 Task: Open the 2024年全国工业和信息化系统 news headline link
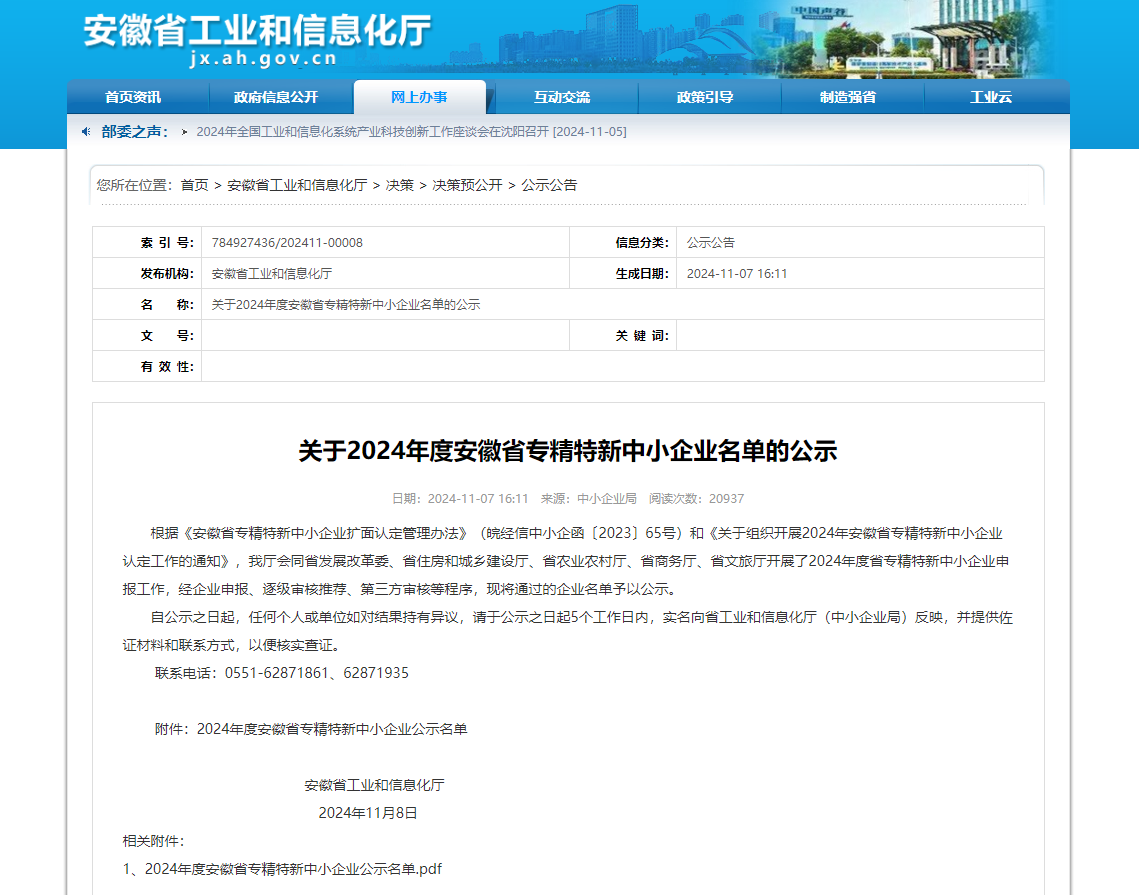[411, 131]
